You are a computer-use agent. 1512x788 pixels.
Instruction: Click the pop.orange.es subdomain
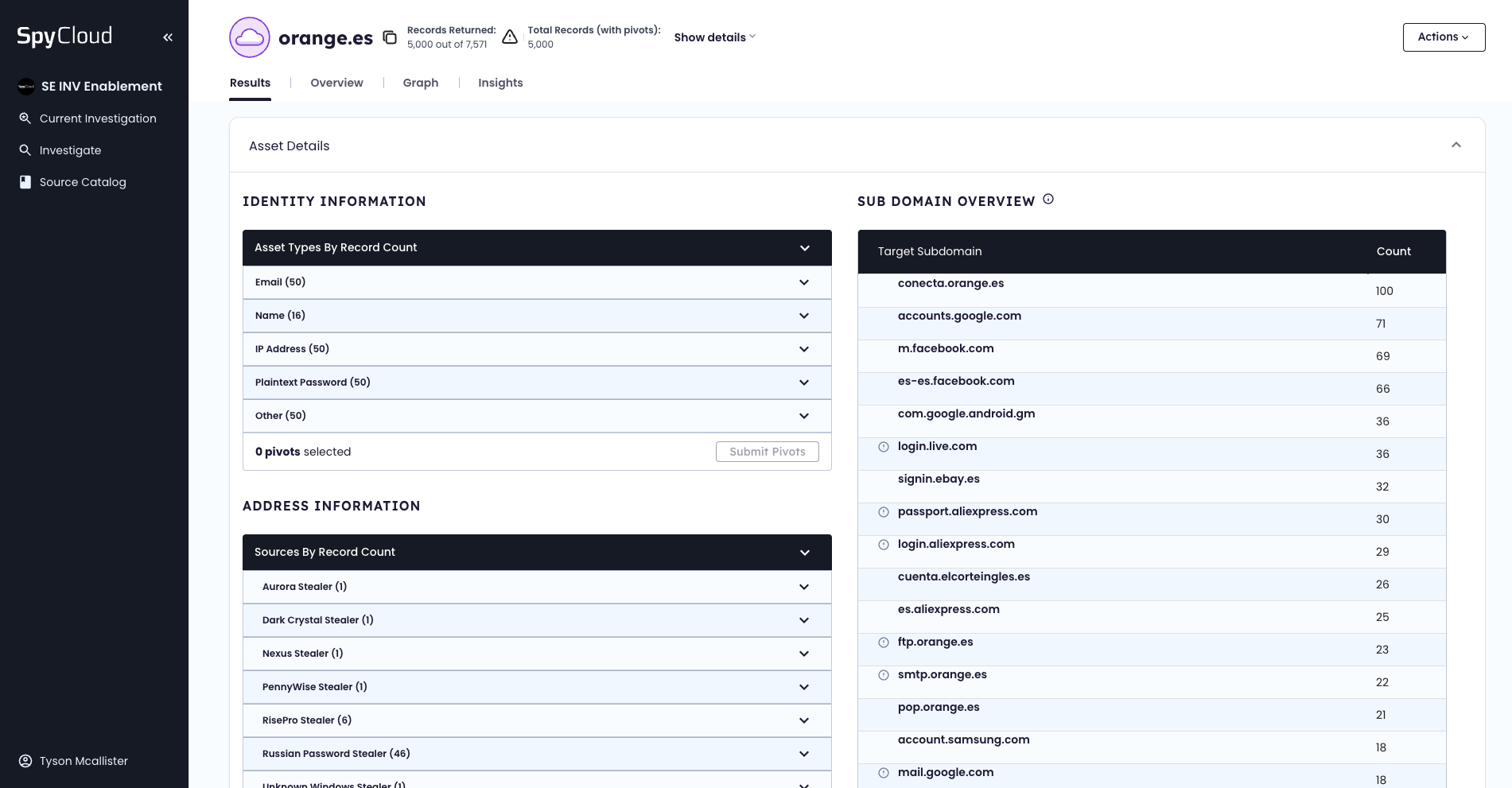(939, 707)
